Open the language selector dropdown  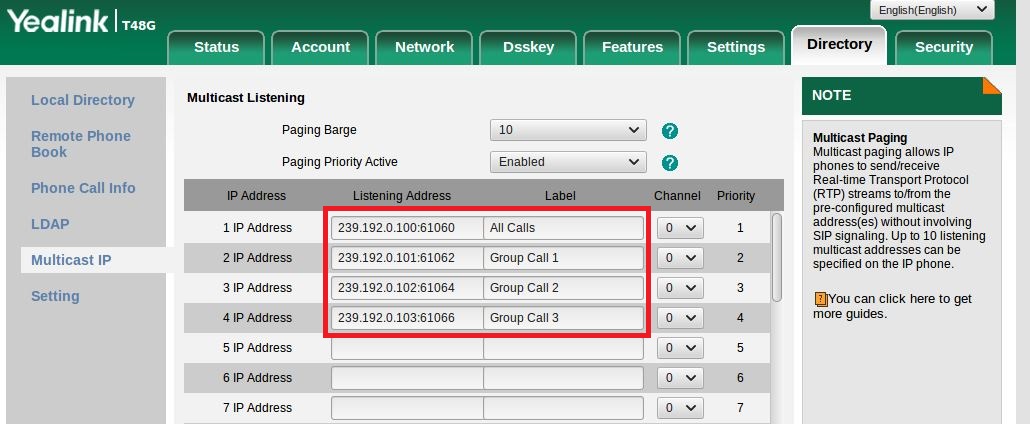tap(932, 10)
